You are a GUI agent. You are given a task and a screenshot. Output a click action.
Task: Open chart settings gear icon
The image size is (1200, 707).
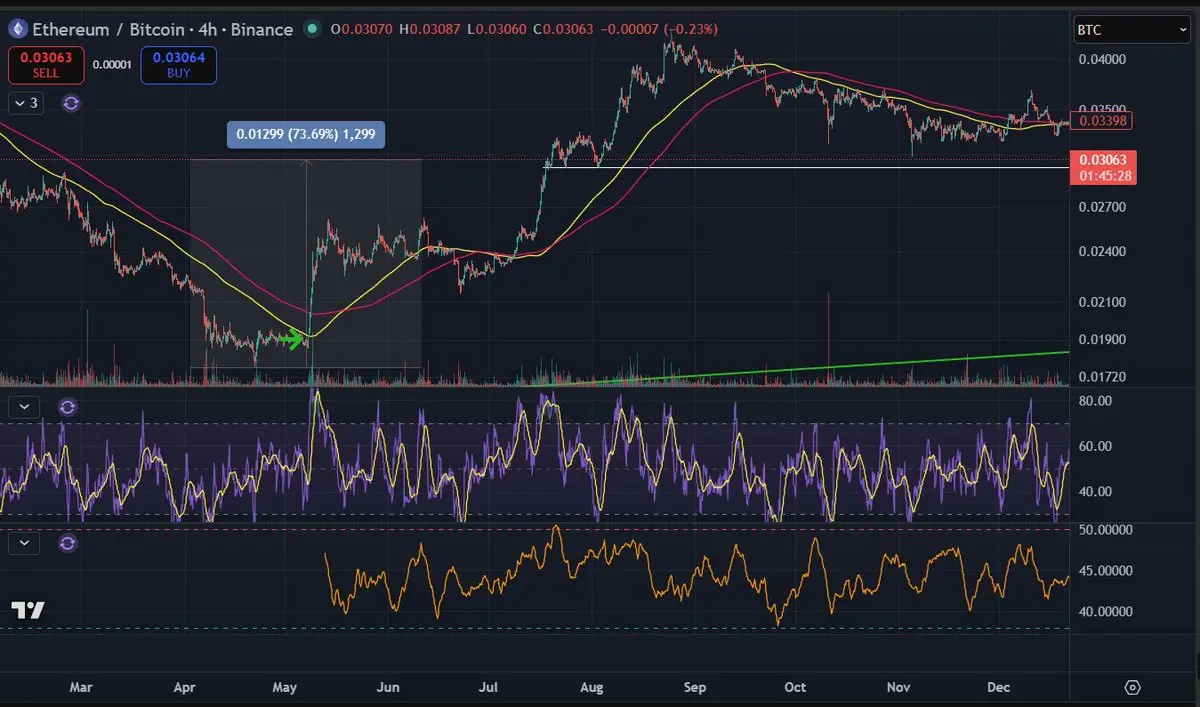1132,687
